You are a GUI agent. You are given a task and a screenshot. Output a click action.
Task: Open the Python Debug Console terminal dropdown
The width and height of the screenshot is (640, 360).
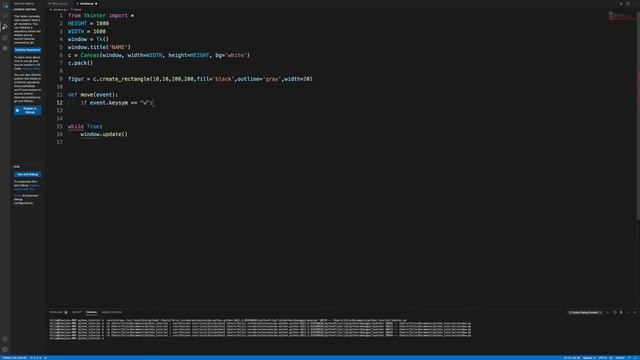[585, 312]
